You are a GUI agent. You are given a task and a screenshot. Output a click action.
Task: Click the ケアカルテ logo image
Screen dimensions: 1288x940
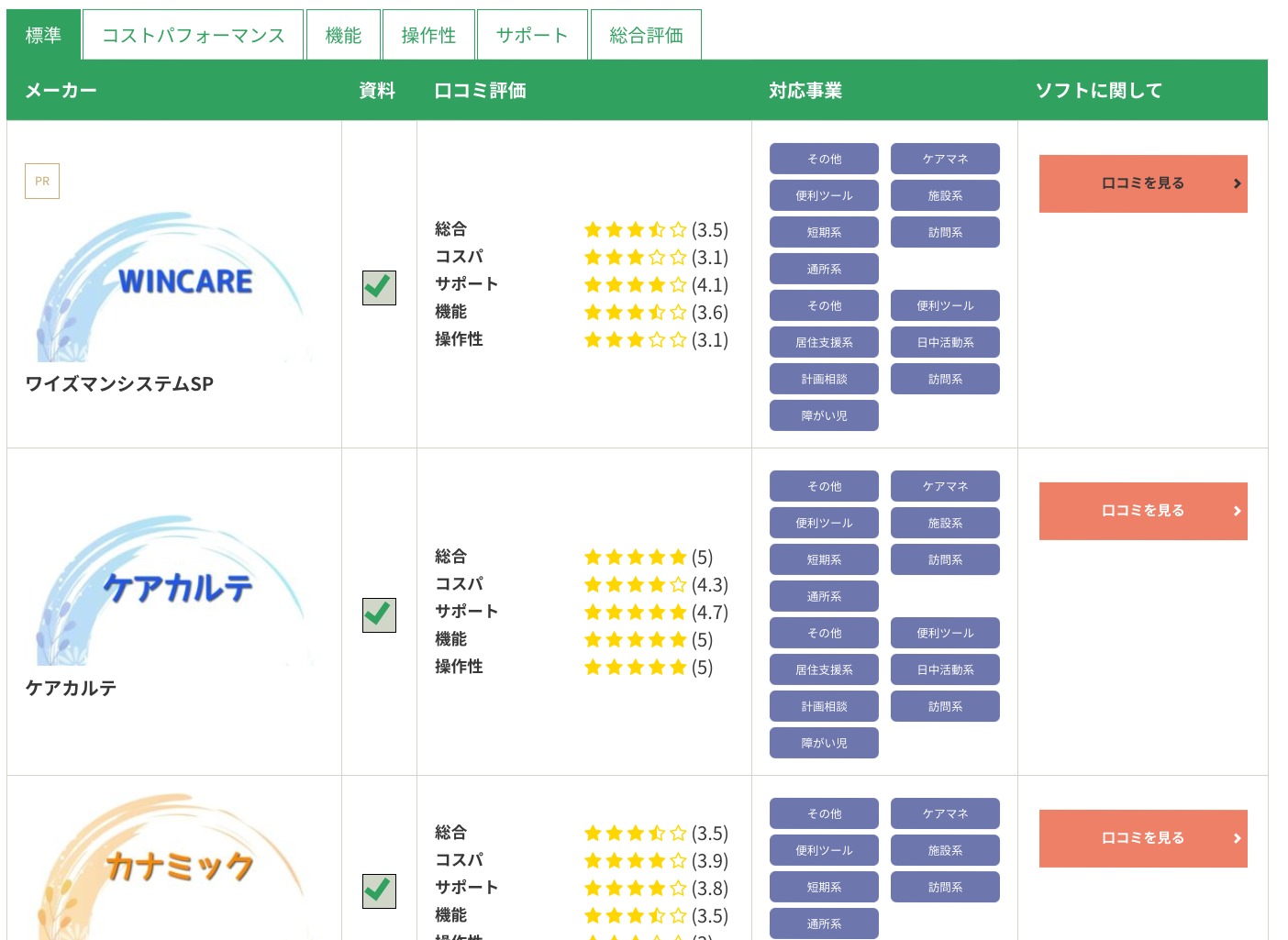174,590
